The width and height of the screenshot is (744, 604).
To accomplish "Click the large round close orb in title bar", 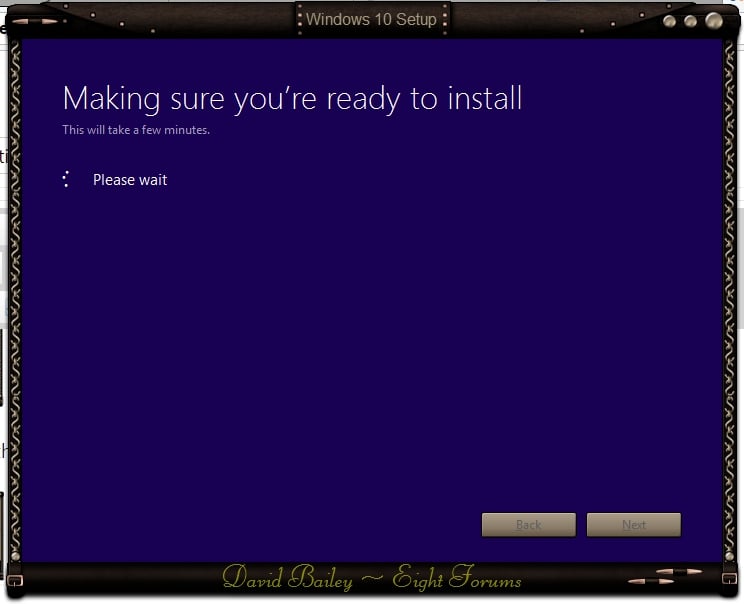I will pyautogui.click(x=714, y=21).
